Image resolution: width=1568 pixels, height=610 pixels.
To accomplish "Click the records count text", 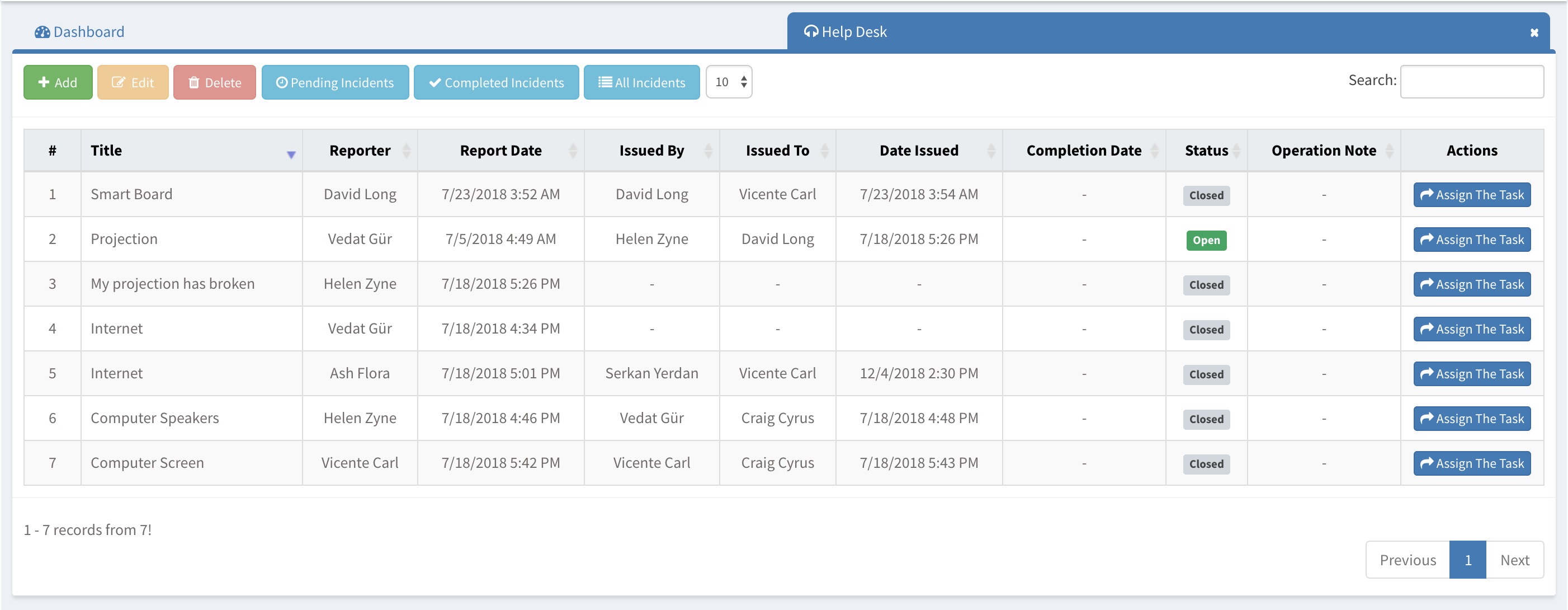I will click(x=88, y=529).
